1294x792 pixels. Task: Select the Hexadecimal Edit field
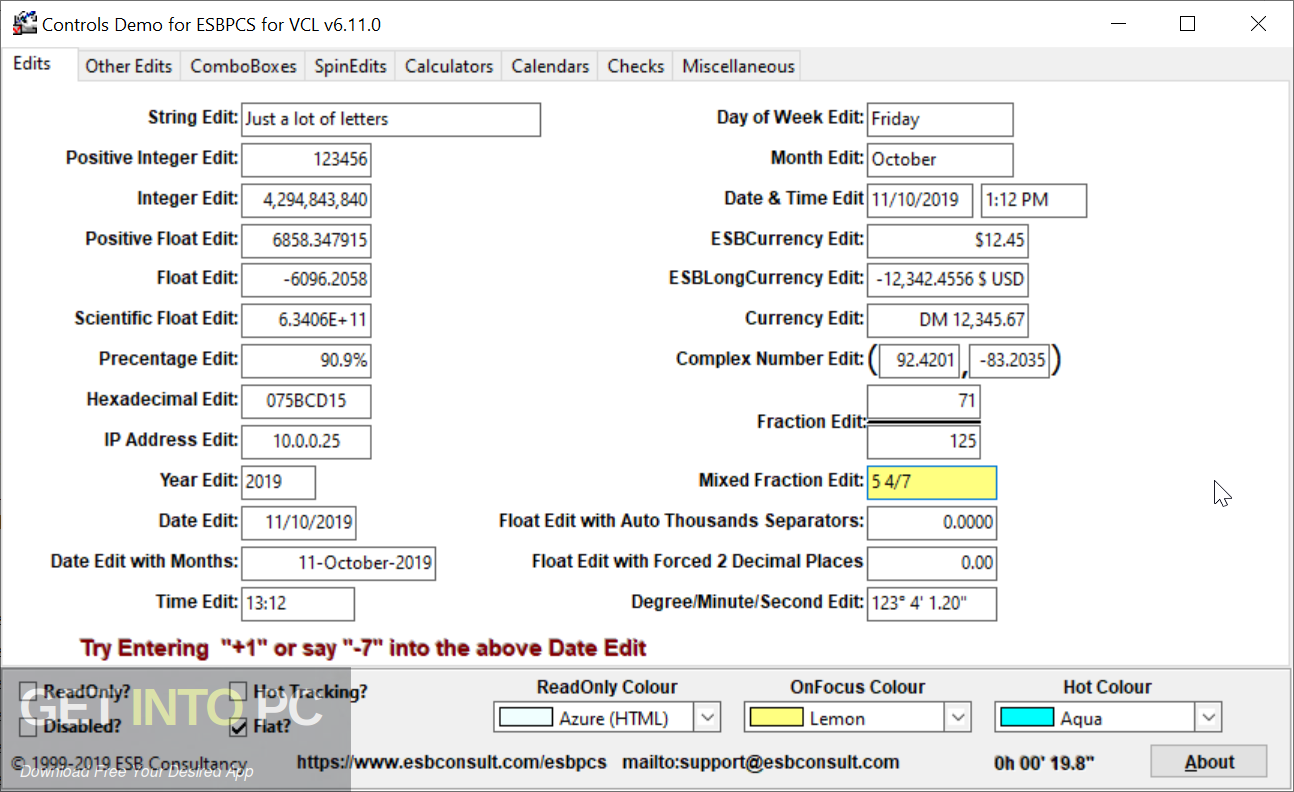(x=306, y=401)
